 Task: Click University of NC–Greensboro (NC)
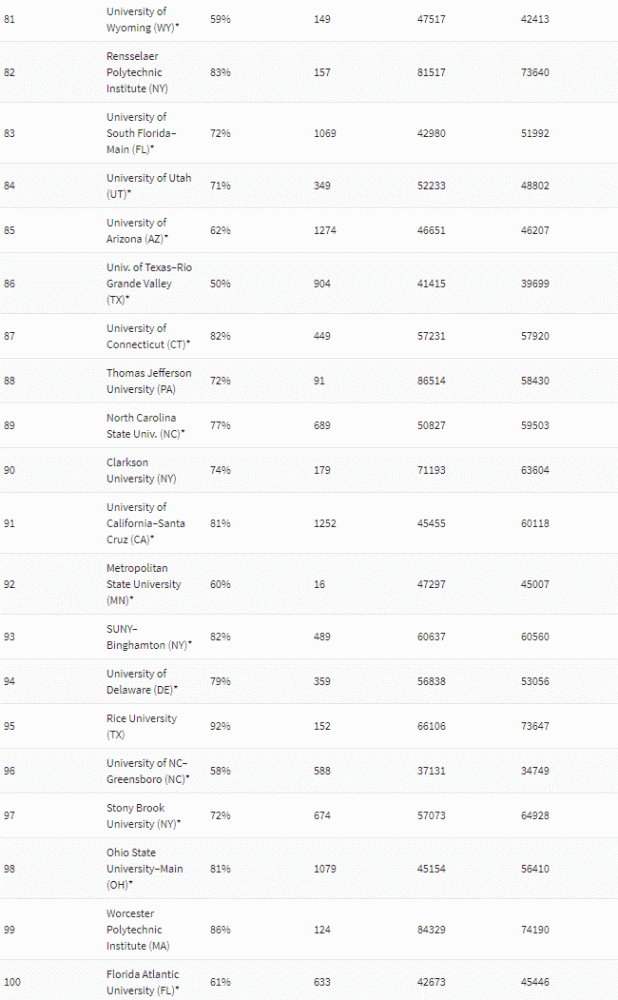click(x=146, y=771)
